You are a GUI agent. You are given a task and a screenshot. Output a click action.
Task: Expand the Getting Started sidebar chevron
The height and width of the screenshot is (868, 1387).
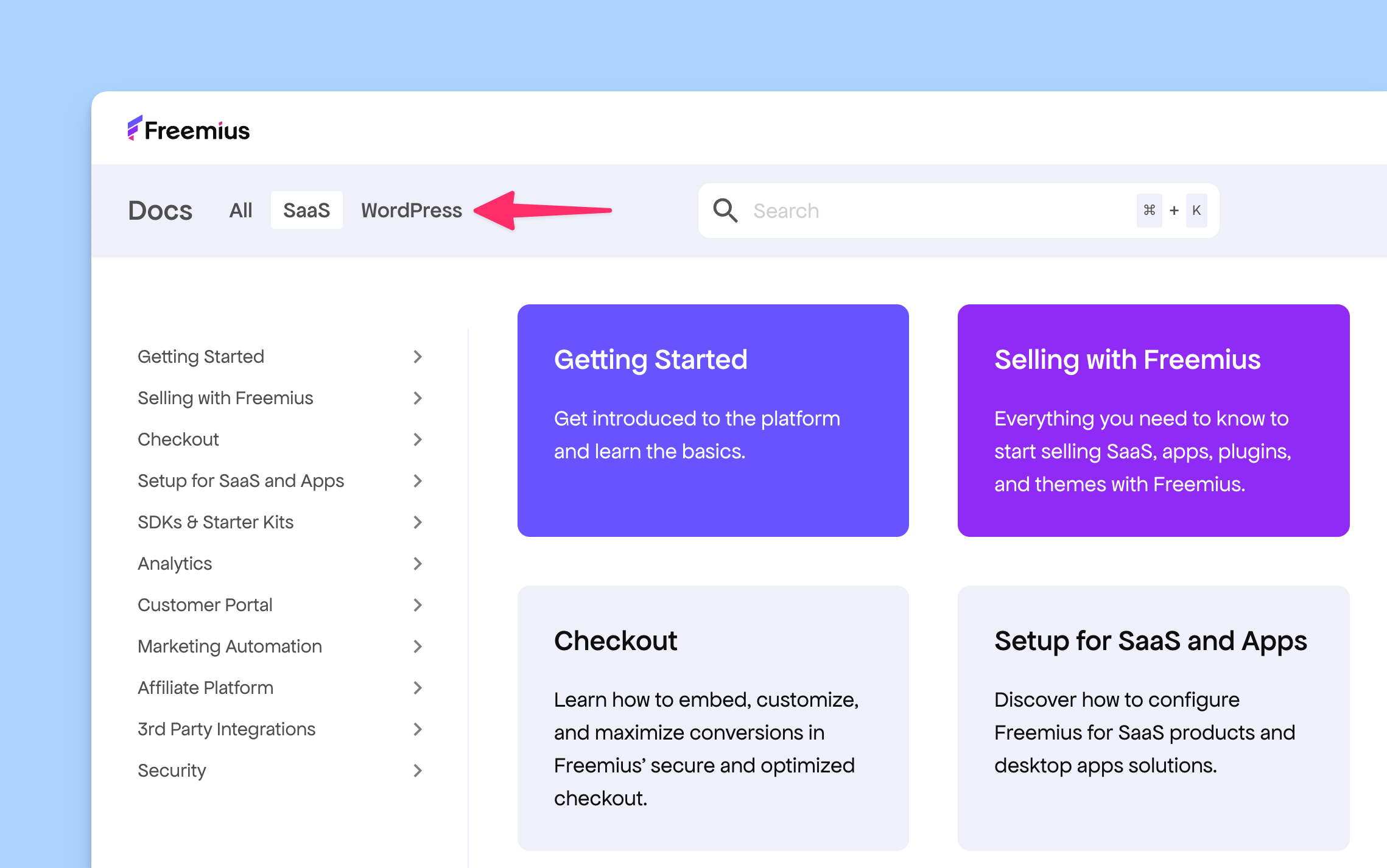[418, 357]
